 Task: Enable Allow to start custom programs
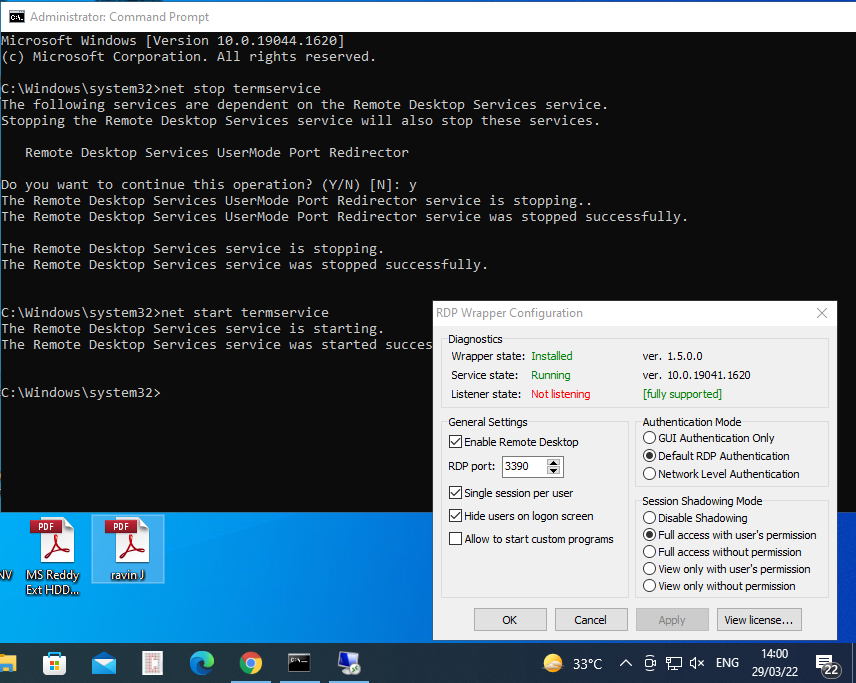coord(455,539)
